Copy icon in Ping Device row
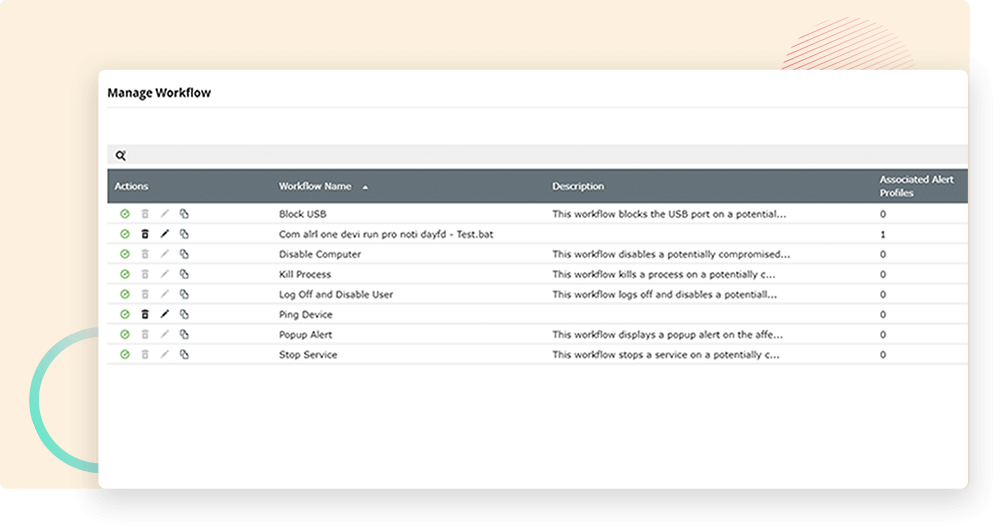 pos(184,314)
